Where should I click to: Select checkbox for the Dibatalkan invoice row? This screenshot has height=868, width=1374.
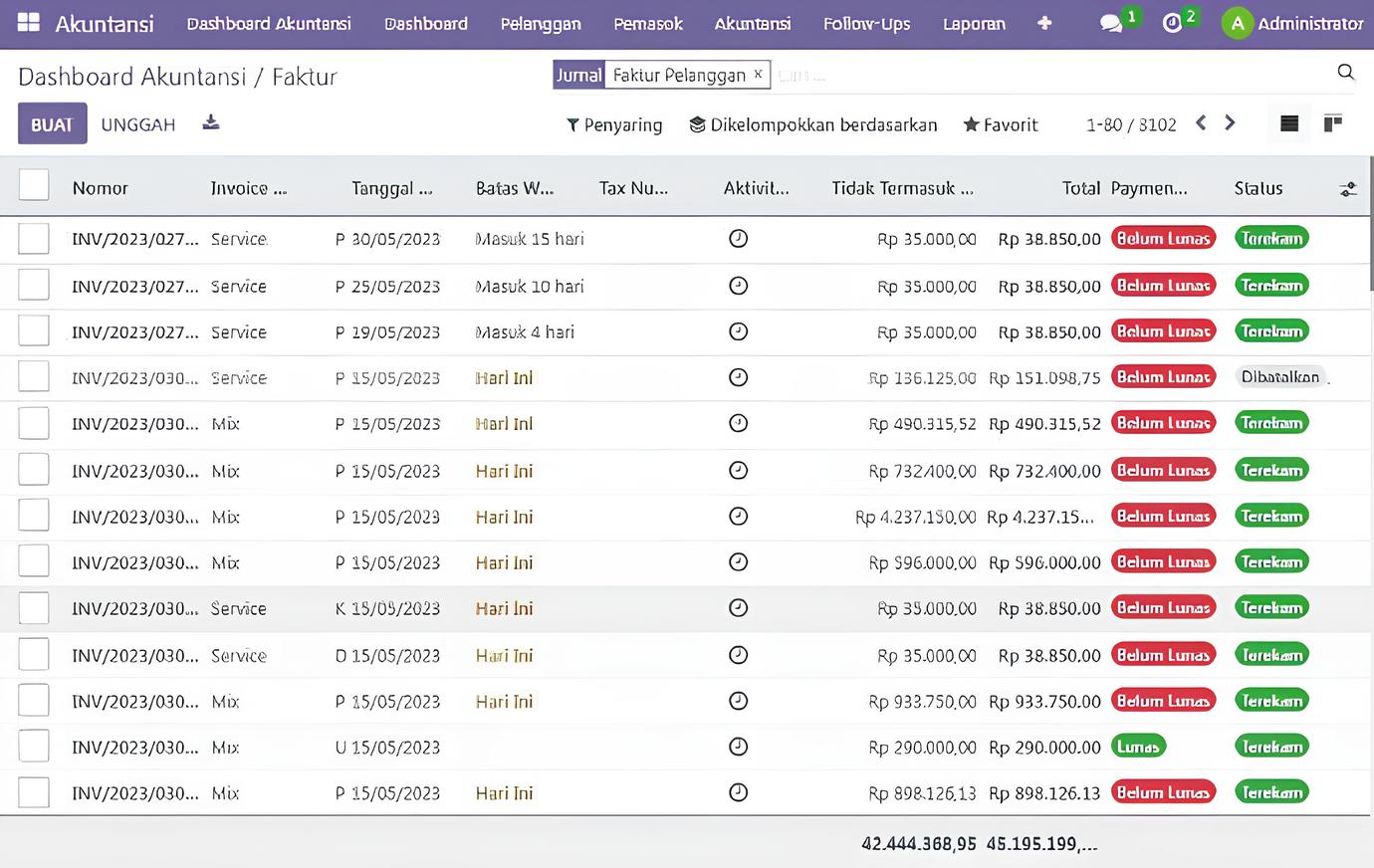(34, 377)
